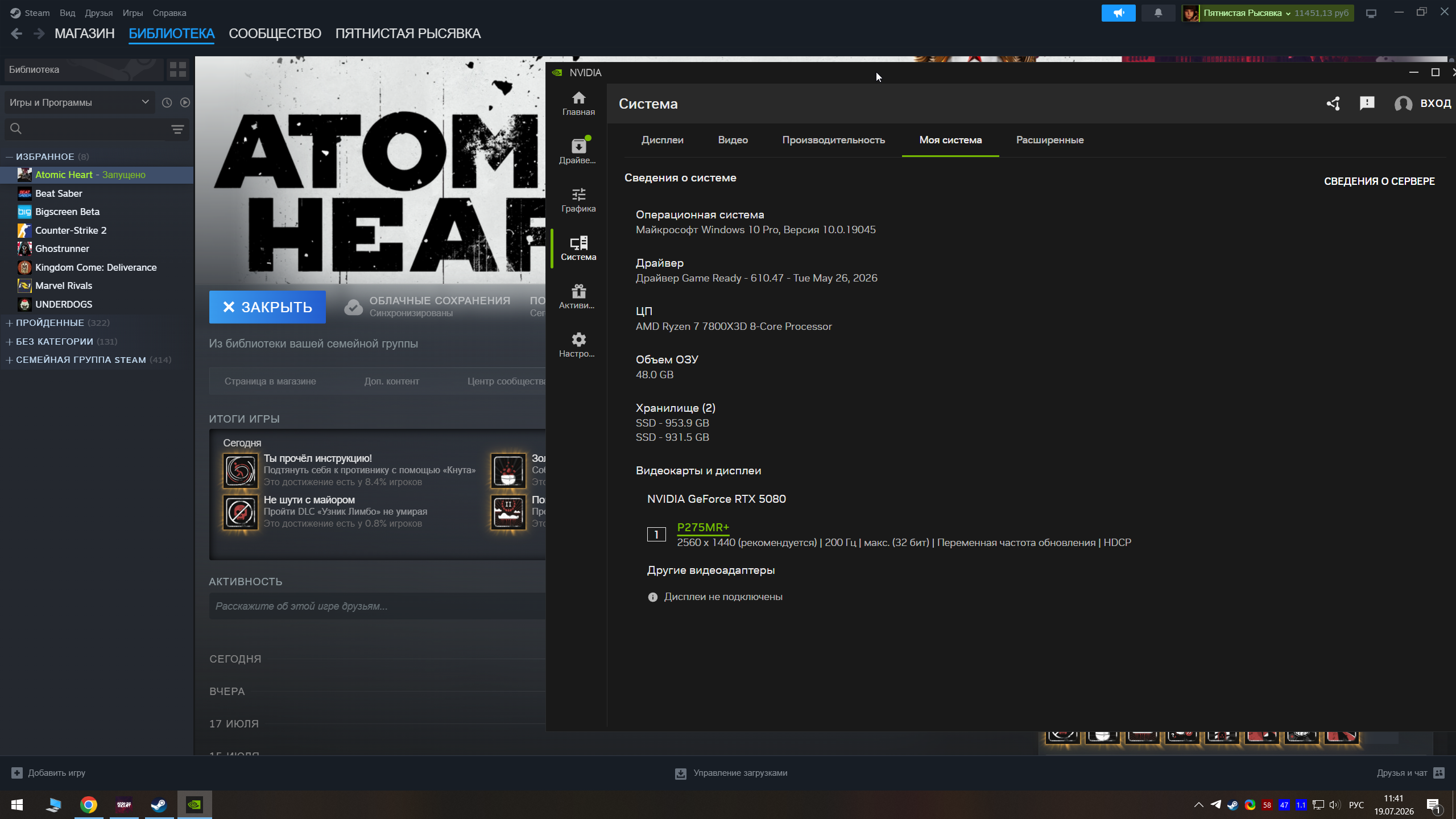Go back in Steam navigation
Image resolution: width=1456 pixels, height=819 pixels.
[x=16, y=34]
